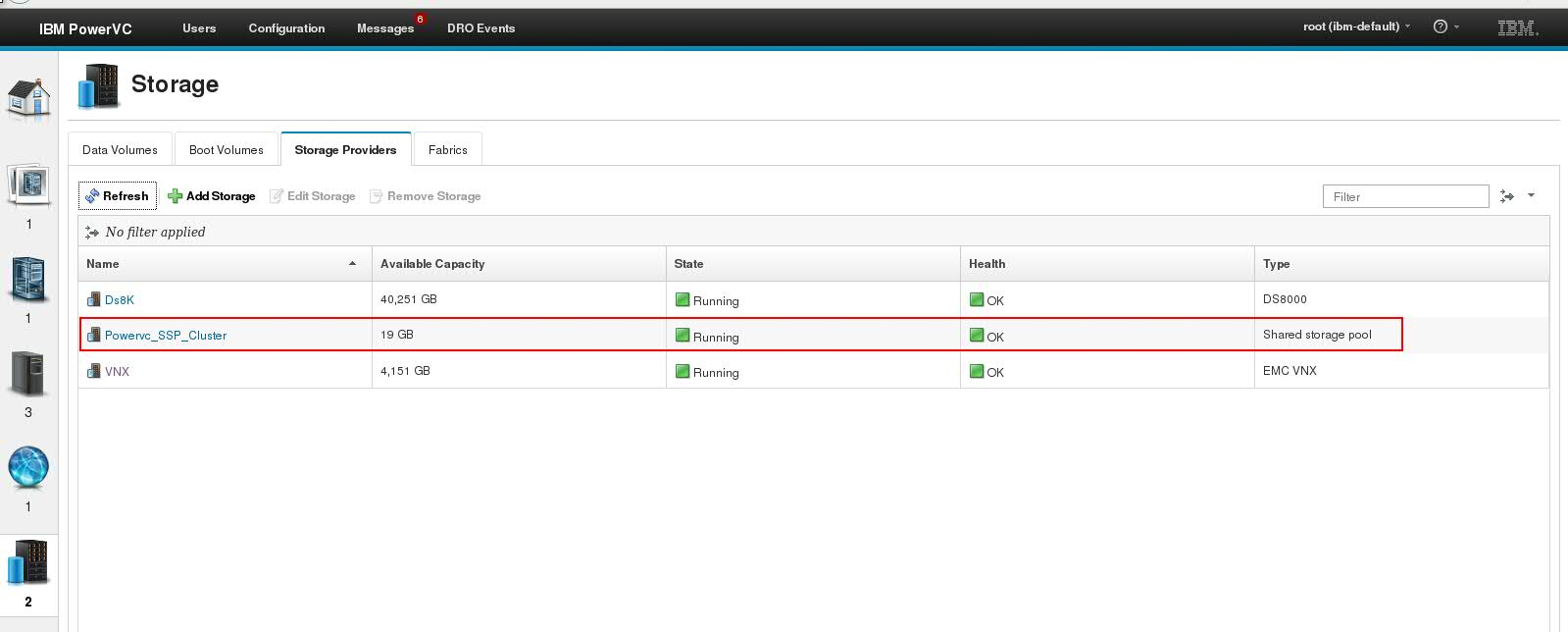Expand the filter options dropdown arrow

point(1532,195)
